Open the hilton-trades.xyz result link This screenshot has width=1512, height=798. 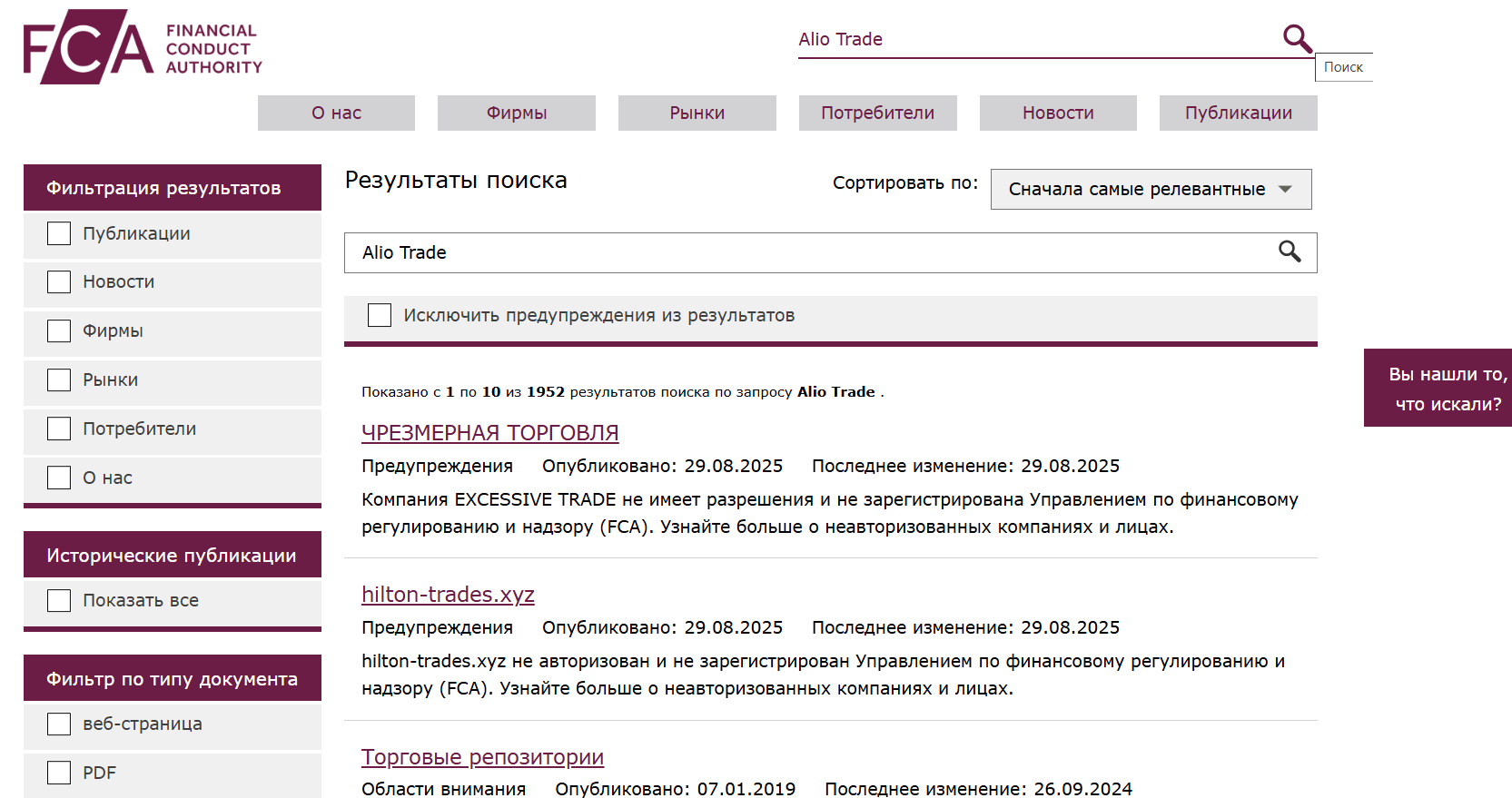click(x=448, y=595)
